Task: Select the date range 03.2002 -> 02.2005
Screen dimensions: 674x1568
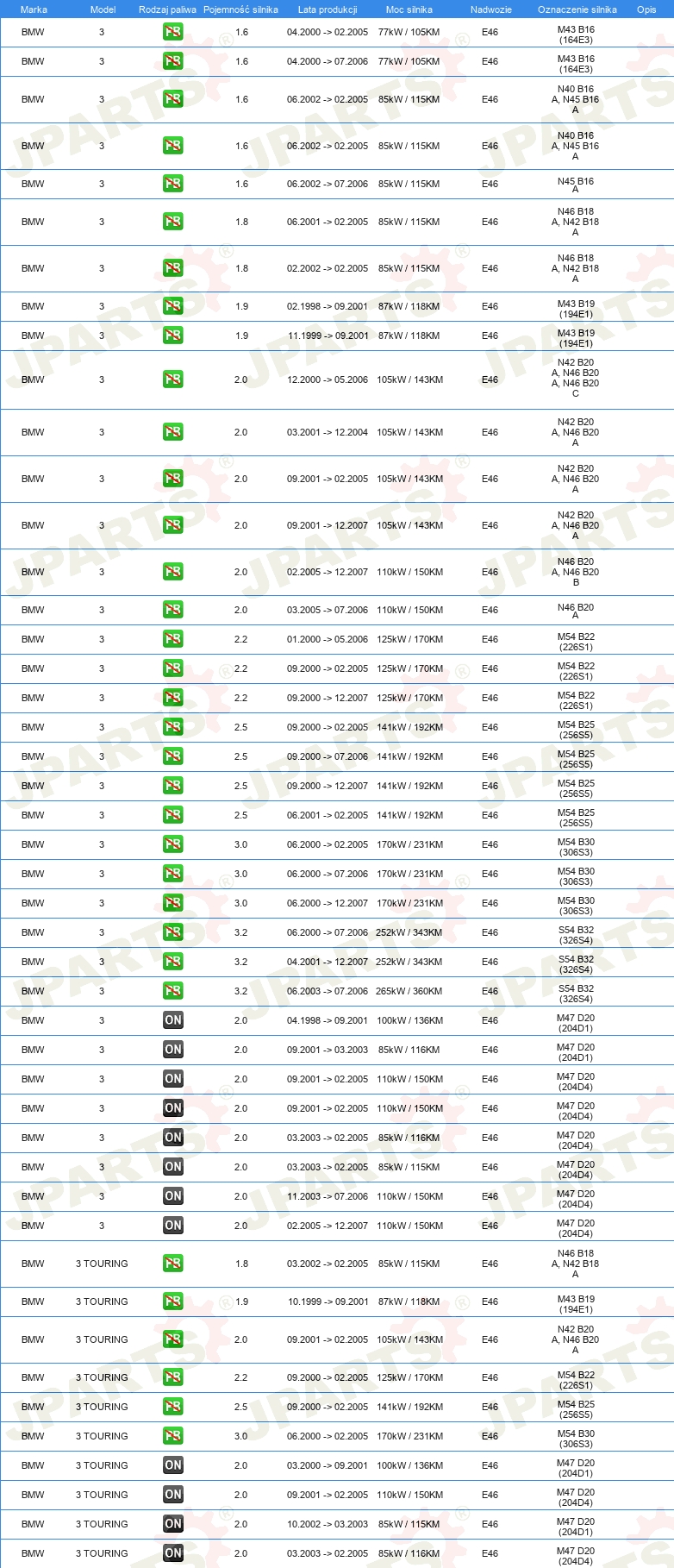Action: pos(328,1264)
